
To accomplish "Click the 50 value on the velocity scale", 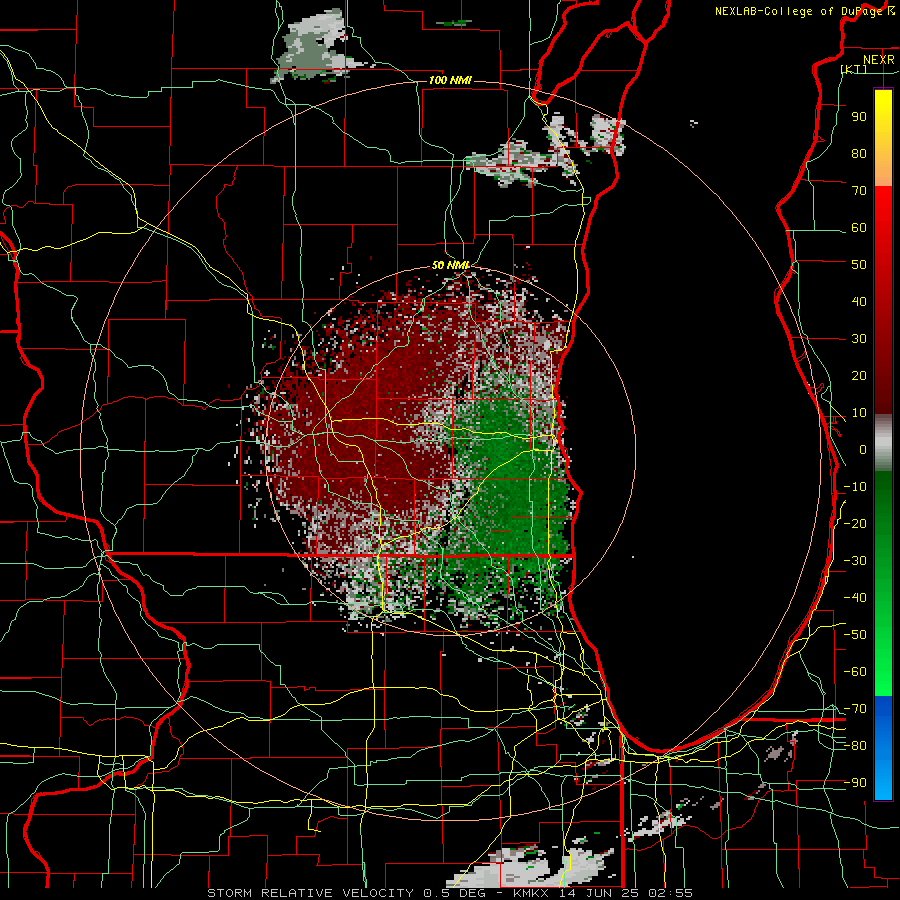I will tap(859, 265).
